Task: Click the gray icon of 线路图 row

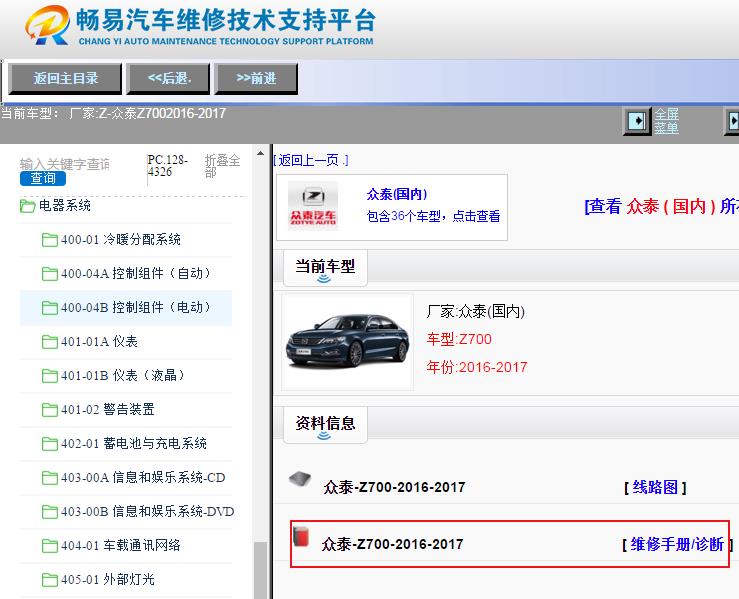Action: click(300, 479)
